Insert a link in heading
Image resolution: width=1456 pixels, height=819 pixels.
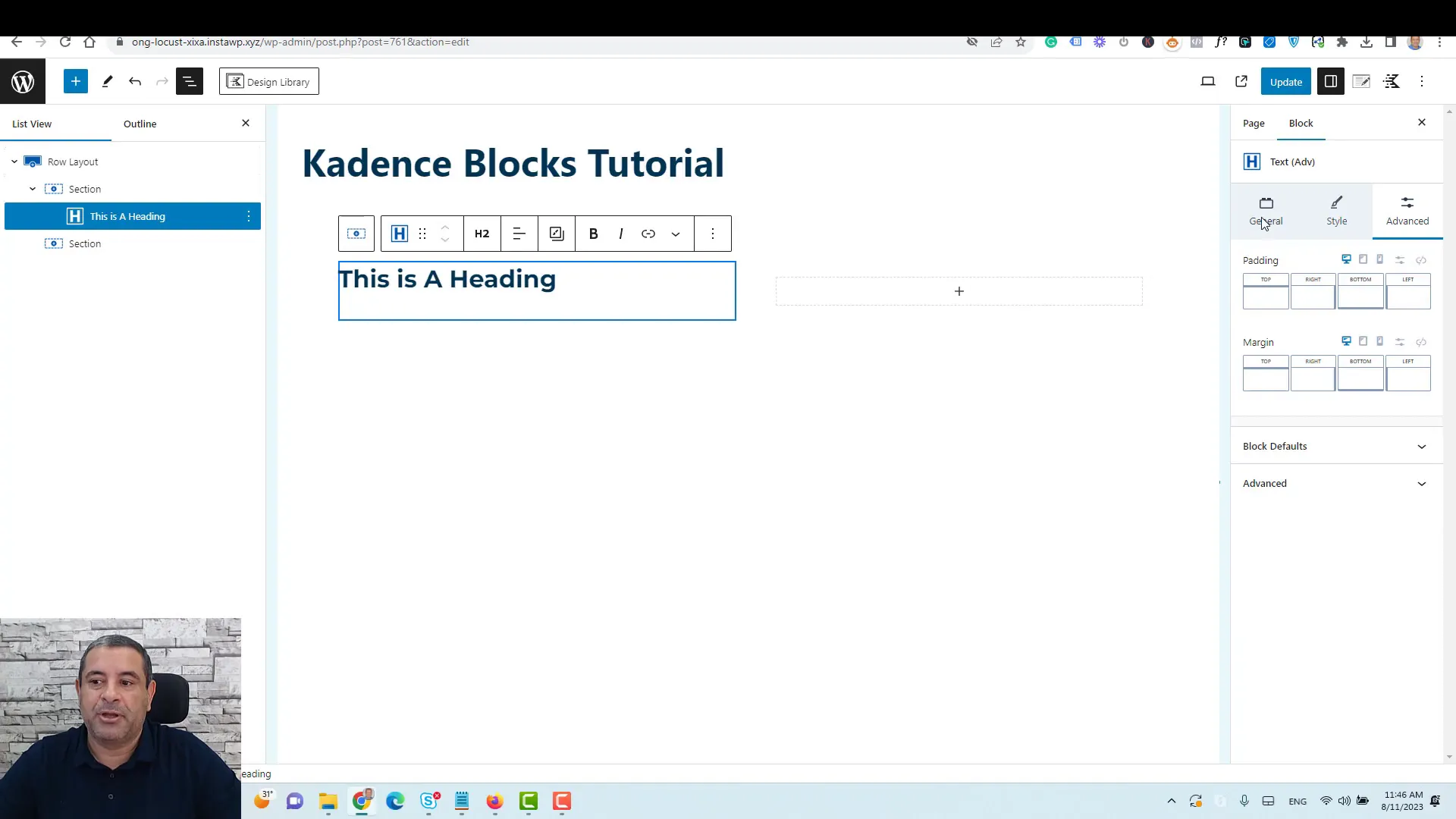coord(648,234)
